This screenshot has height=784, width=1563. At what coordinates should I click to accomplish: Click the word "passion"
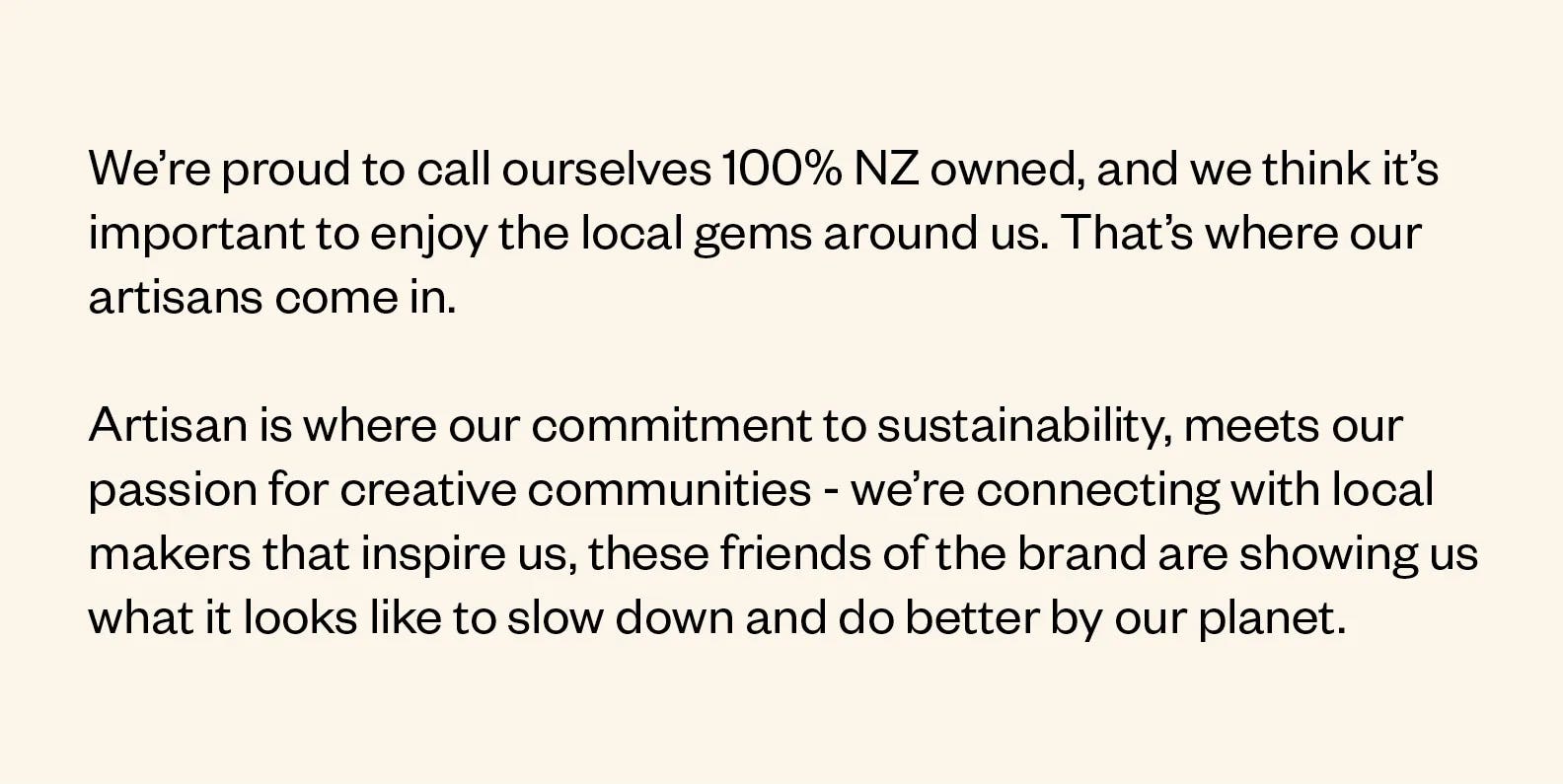click(173, 492)
